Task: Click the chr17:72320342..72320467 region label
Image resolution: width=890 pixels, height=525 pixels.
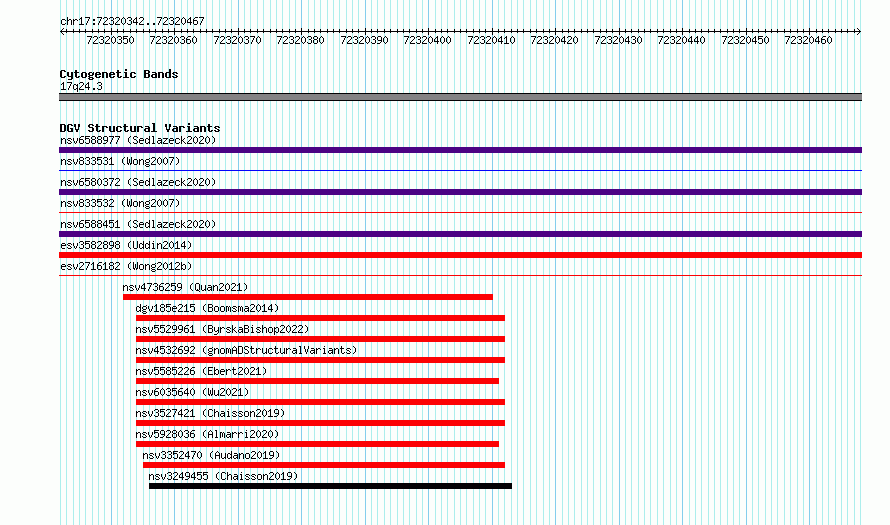Action: tap(132, 21)
